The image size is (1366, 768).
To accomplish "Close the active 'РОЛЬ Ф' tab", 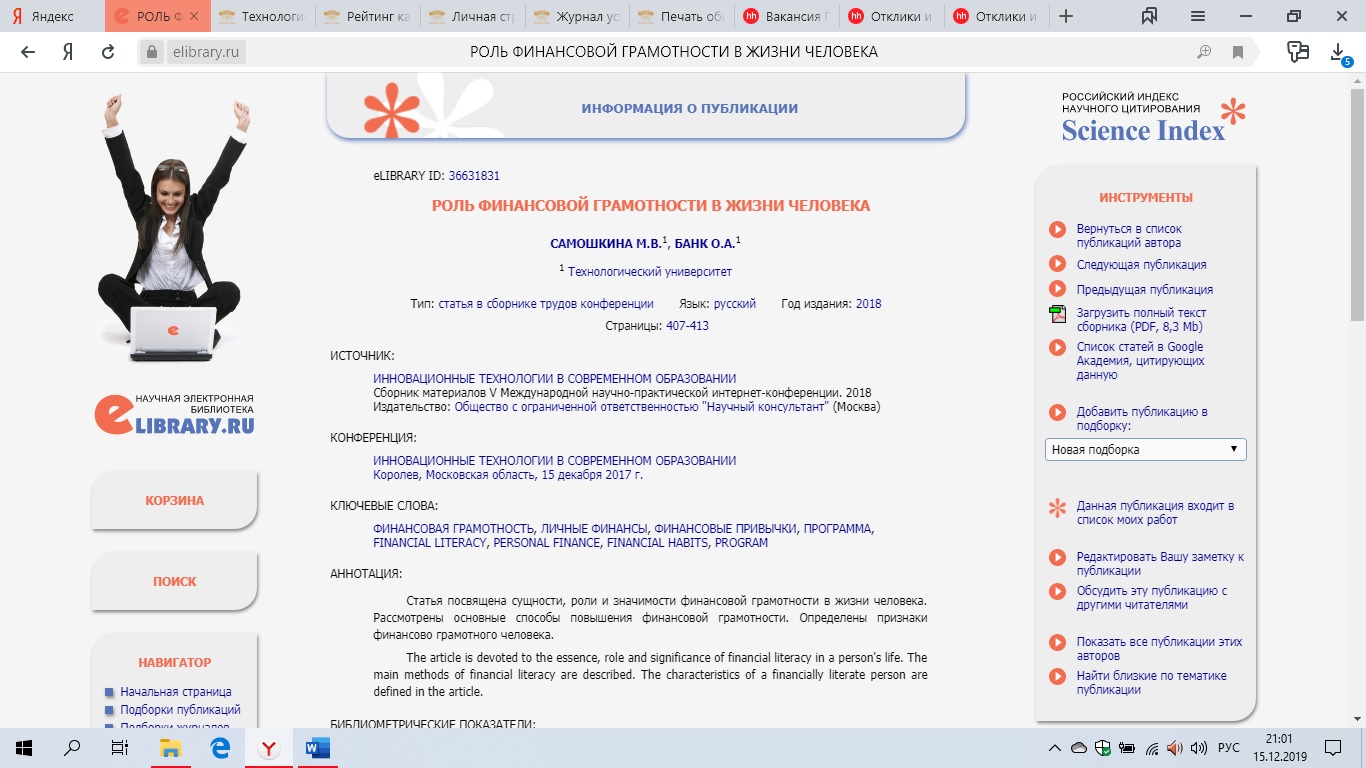I will 195,16.
